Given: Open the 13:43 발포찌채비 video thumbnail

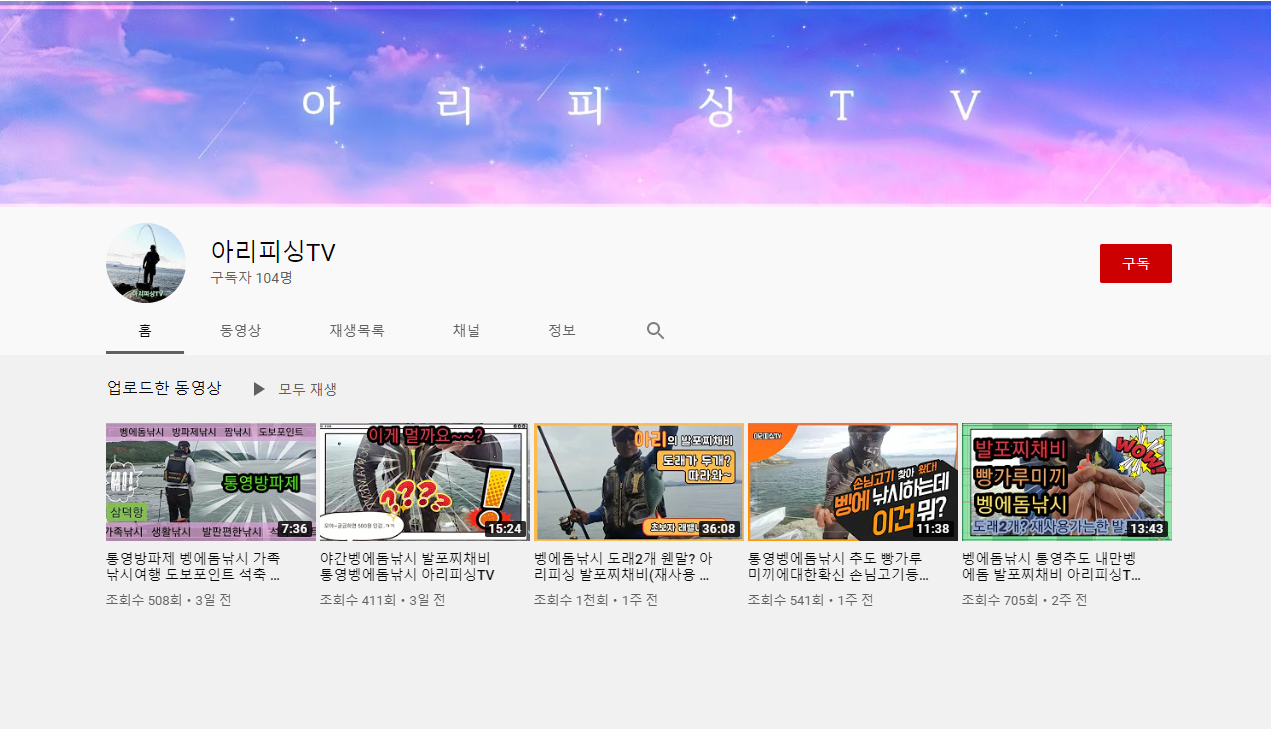Looking at the screenshot, I should 1066,482.
